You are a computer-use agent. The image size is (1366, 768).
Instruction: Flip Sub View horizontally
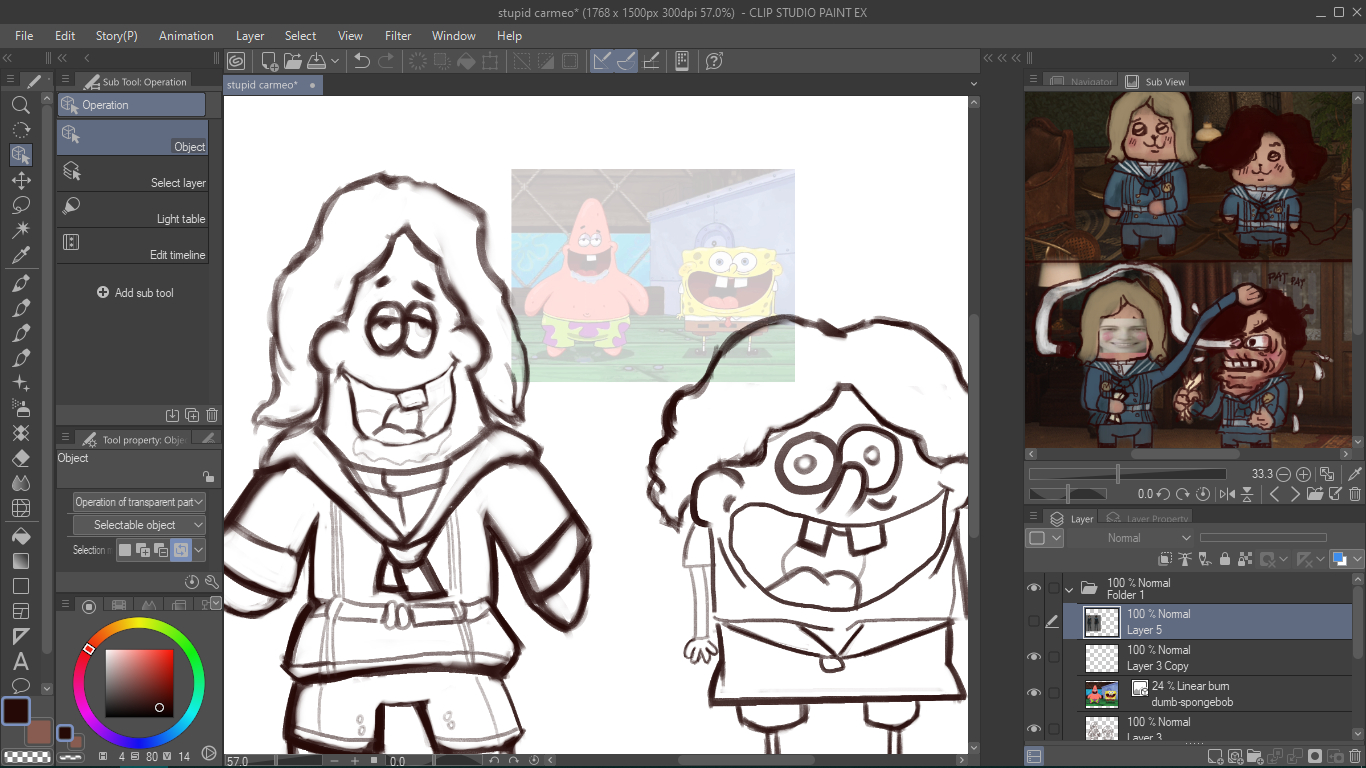coord(1227,494)
